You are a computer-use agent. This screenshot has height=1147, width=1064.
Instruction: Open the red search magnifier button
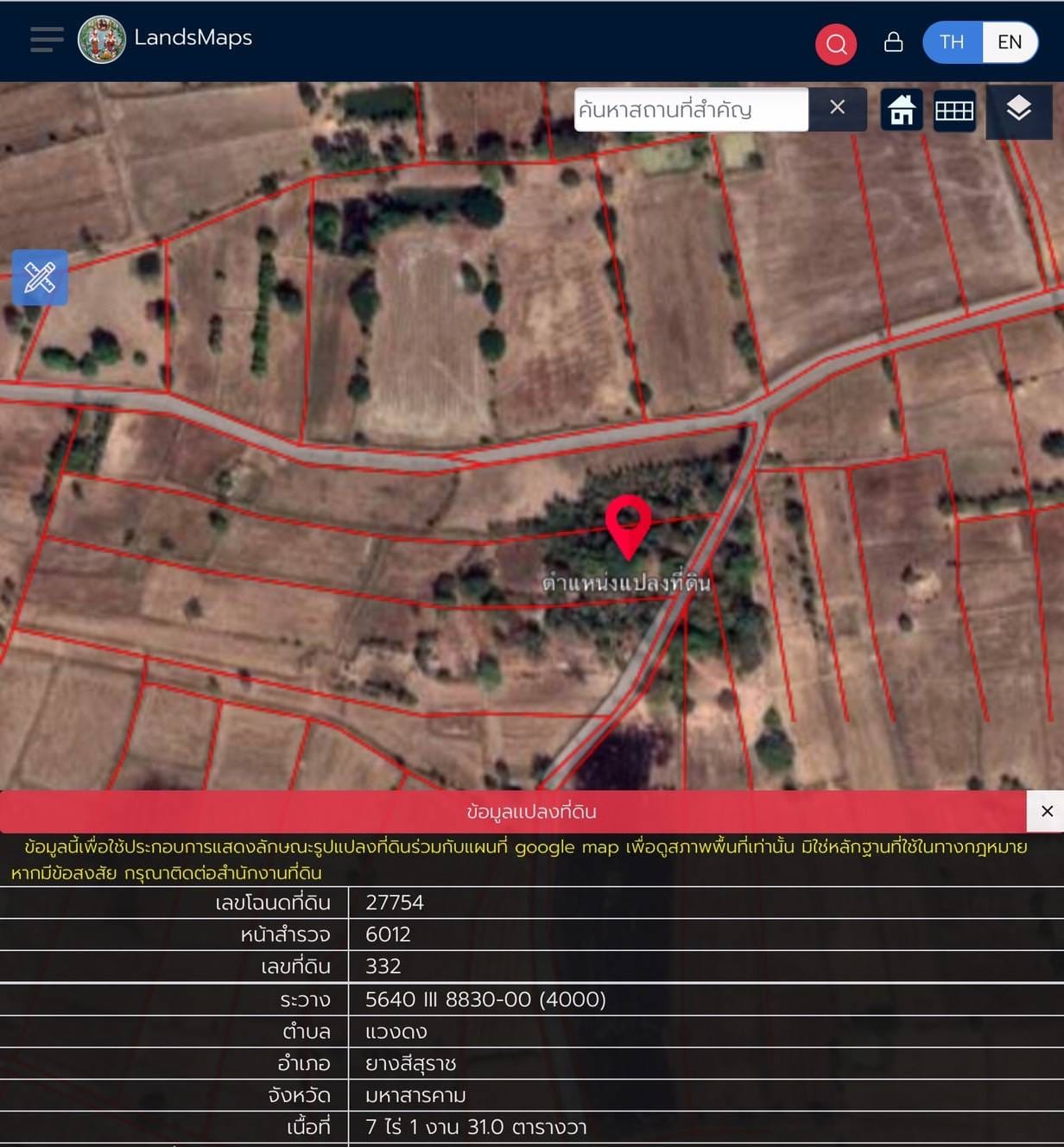point(836,44)
